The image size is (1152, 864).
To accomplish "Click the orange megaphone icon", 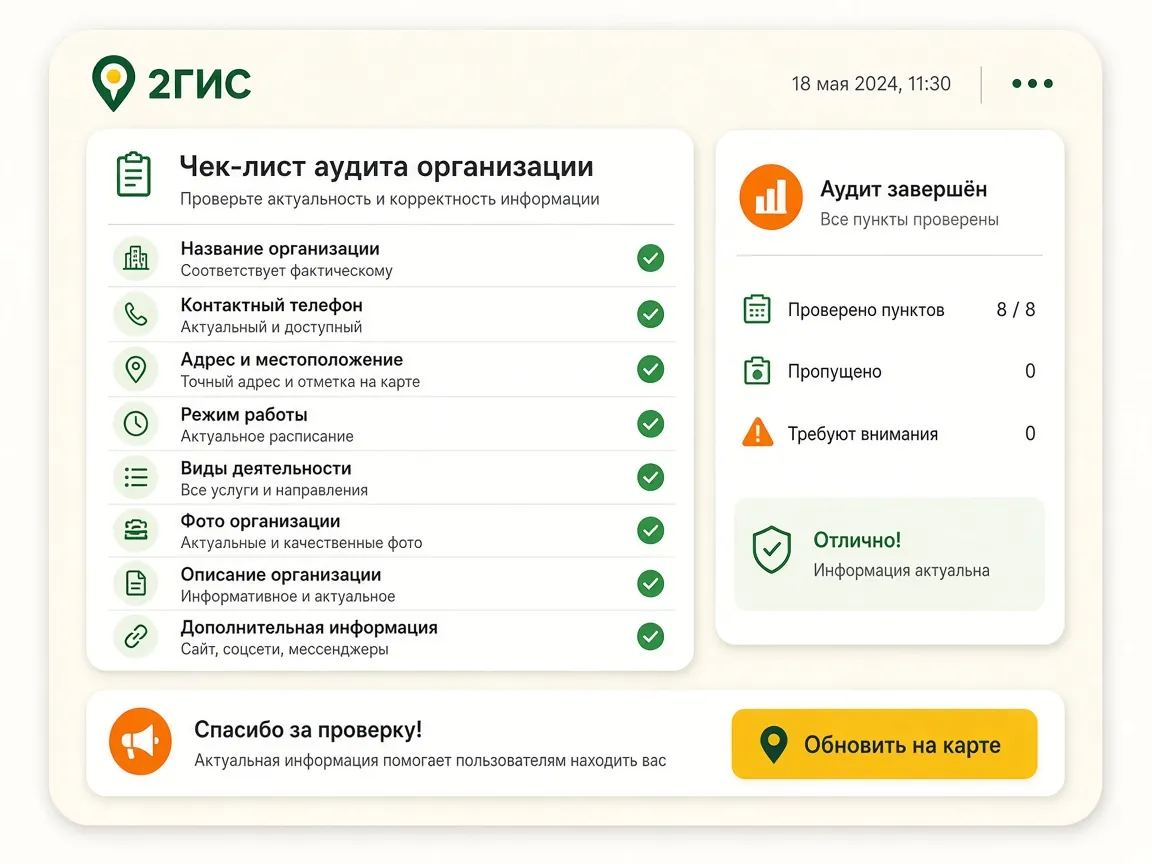I will tap(140, 741).
